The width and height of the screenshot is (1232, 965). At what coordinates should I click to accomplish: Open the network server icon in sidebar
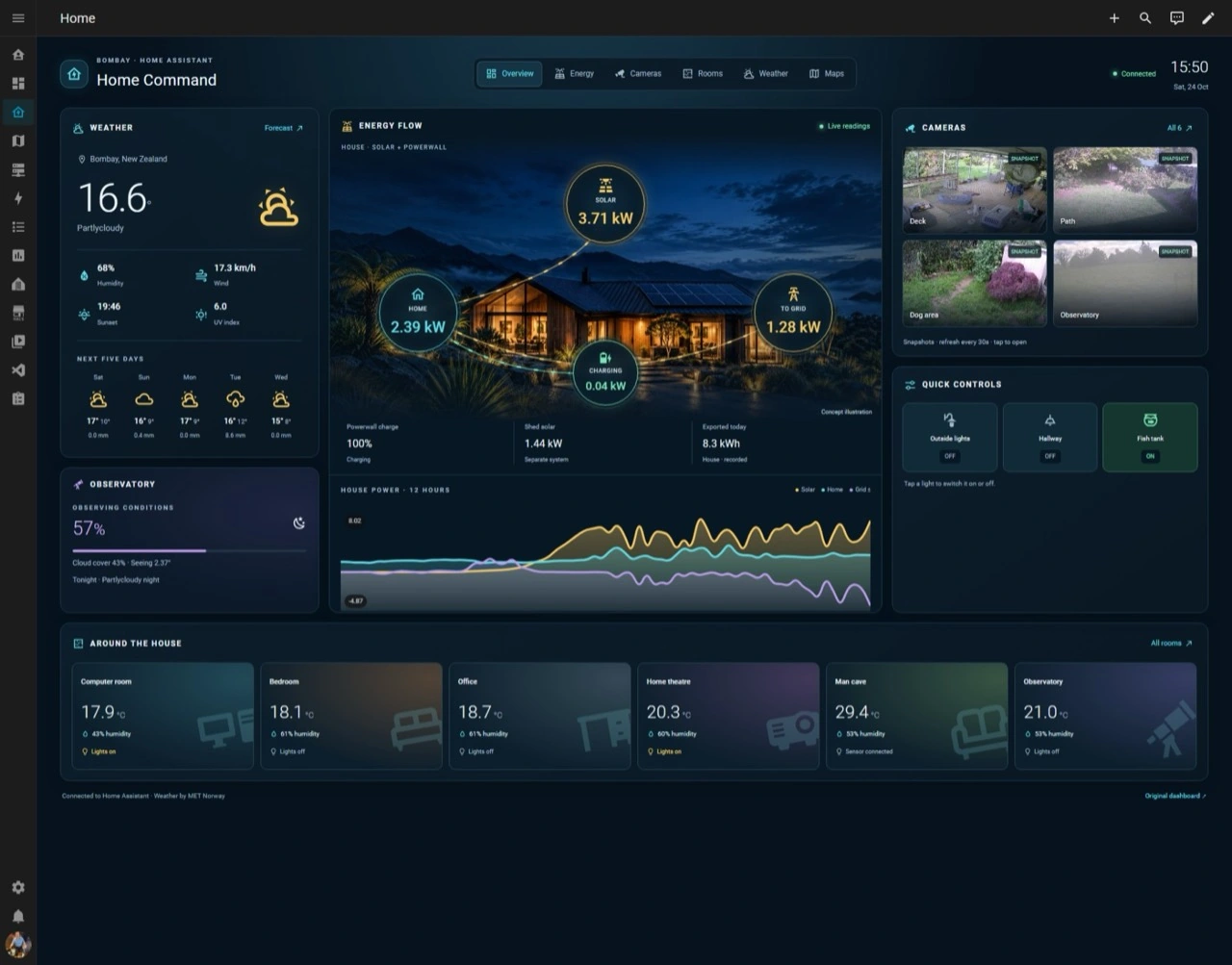tap(18, 170)
